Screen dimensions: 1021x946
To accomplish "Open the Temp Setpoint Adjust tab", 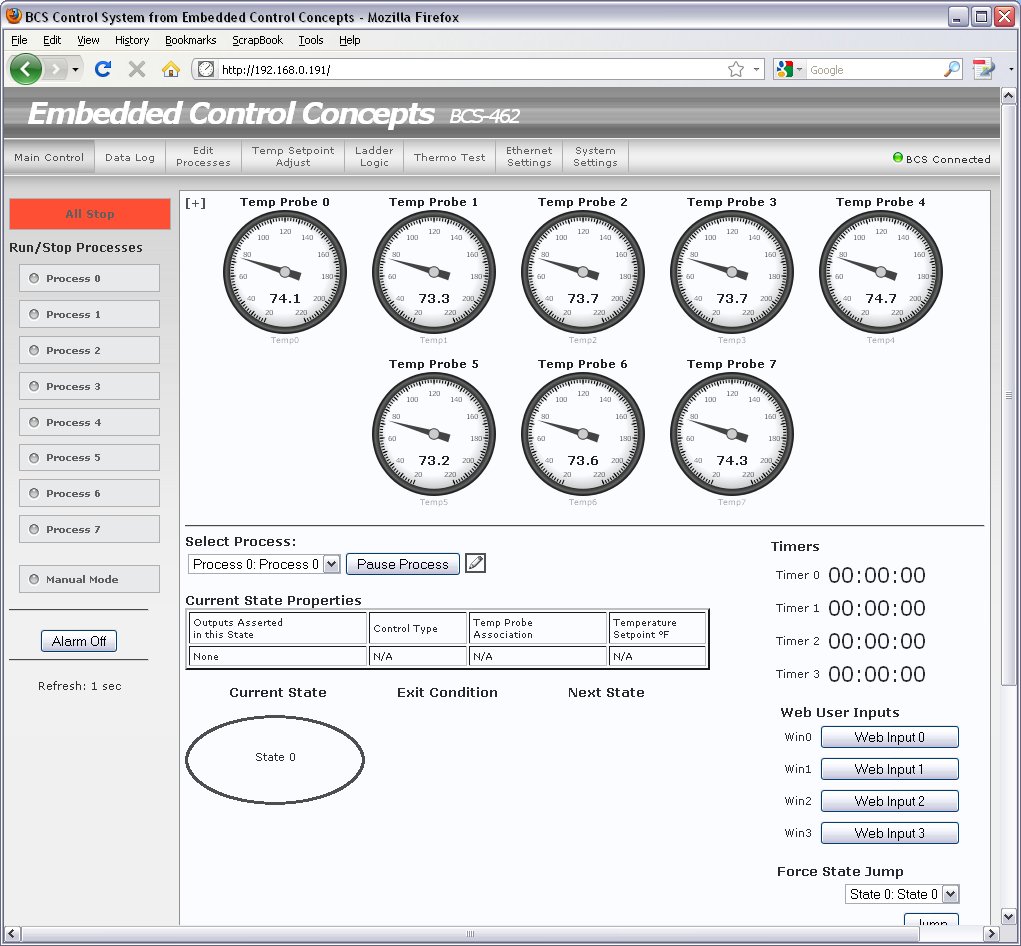I will [293, 157].
